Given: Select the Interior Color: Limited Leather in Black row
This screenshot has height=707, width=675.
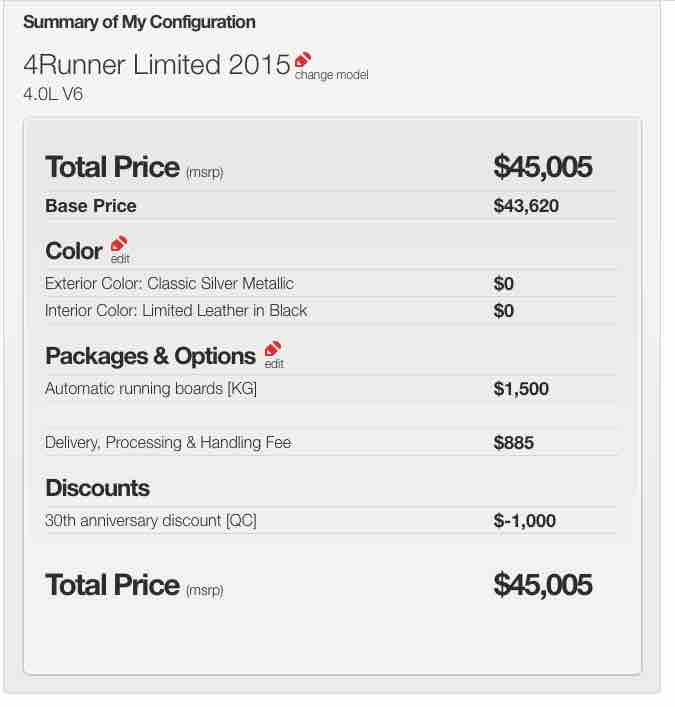Looking at the screenshot, I should click(x=330, y=311).
